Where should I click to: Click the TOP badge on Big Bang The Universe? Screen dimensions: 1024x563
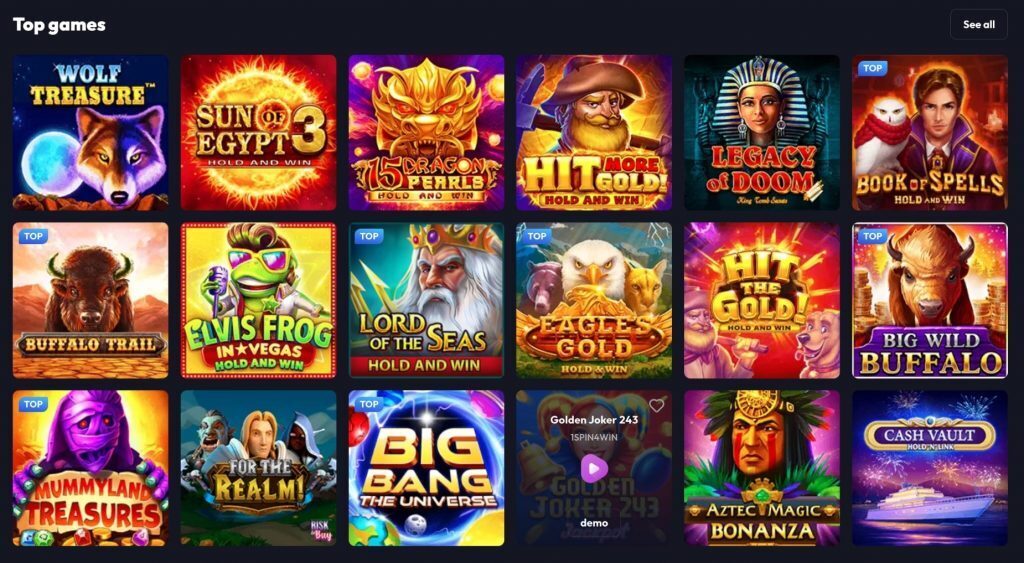point(369,404)
